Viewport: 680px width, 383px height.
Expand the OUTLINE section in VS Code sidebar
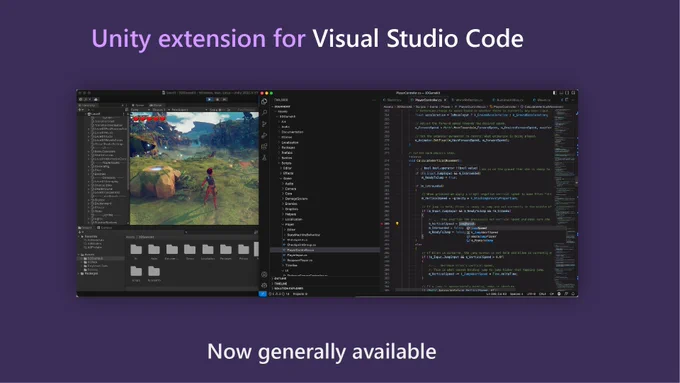325,278
